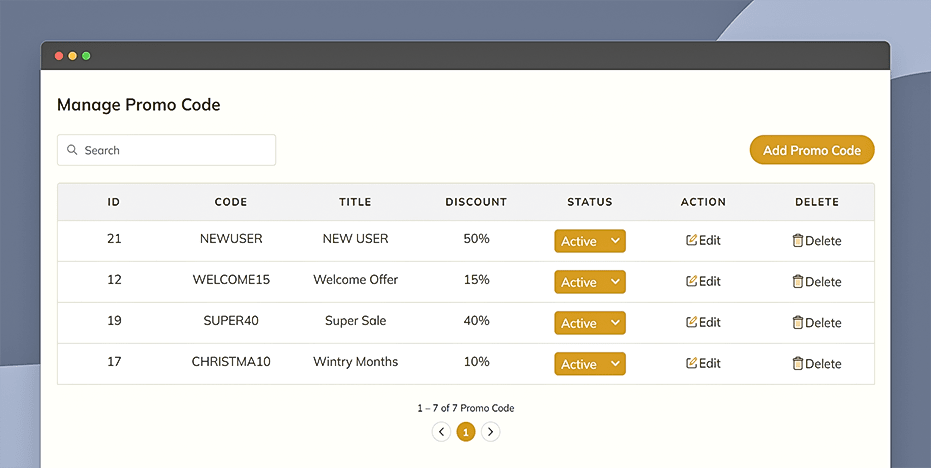Click the trash icon in the SUPER40 row
Image resolution: width=931 pixels, height=468 pixels.
coord(798,322)
